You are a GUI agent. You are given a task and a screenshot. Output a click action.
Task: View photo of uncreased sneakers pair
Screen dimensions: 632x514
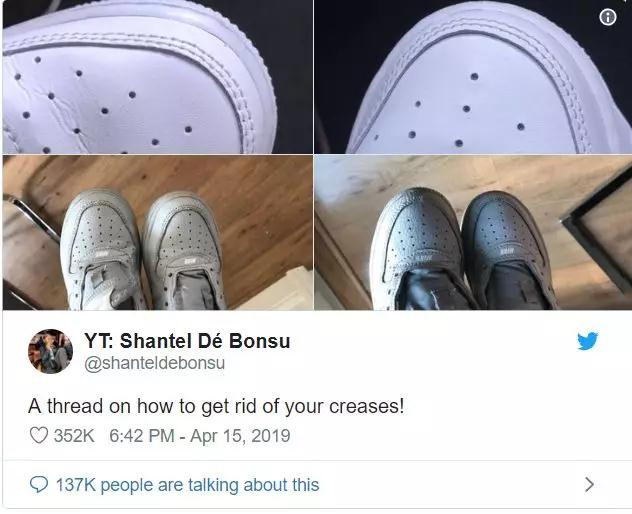tap(473, 233)
